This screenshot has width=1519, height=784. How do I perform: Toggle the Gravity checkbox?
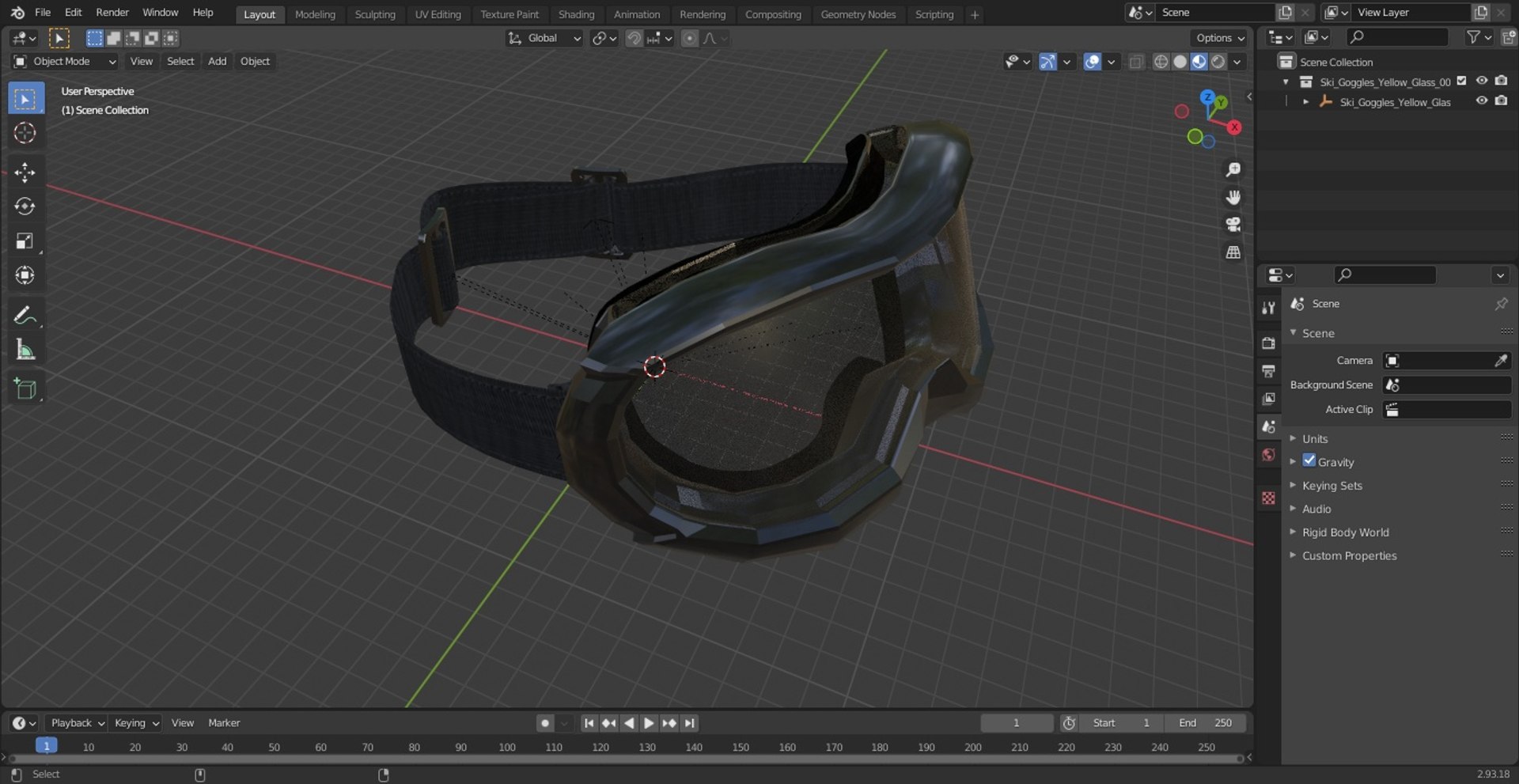pyautogui.click(x=1309, y=461)
